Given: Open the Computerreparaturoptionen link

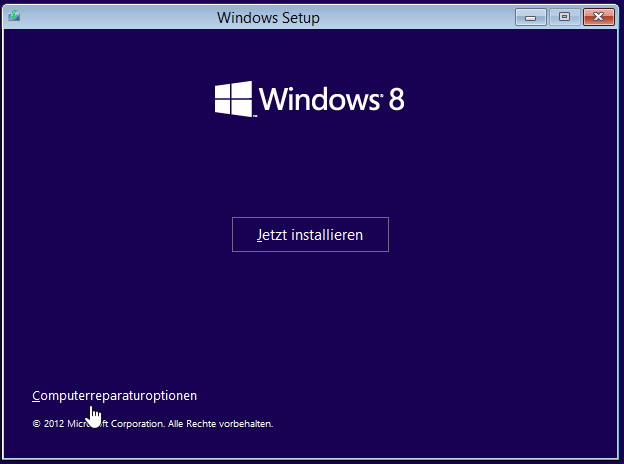Looking at the screenshot, I should click(115, 396).
